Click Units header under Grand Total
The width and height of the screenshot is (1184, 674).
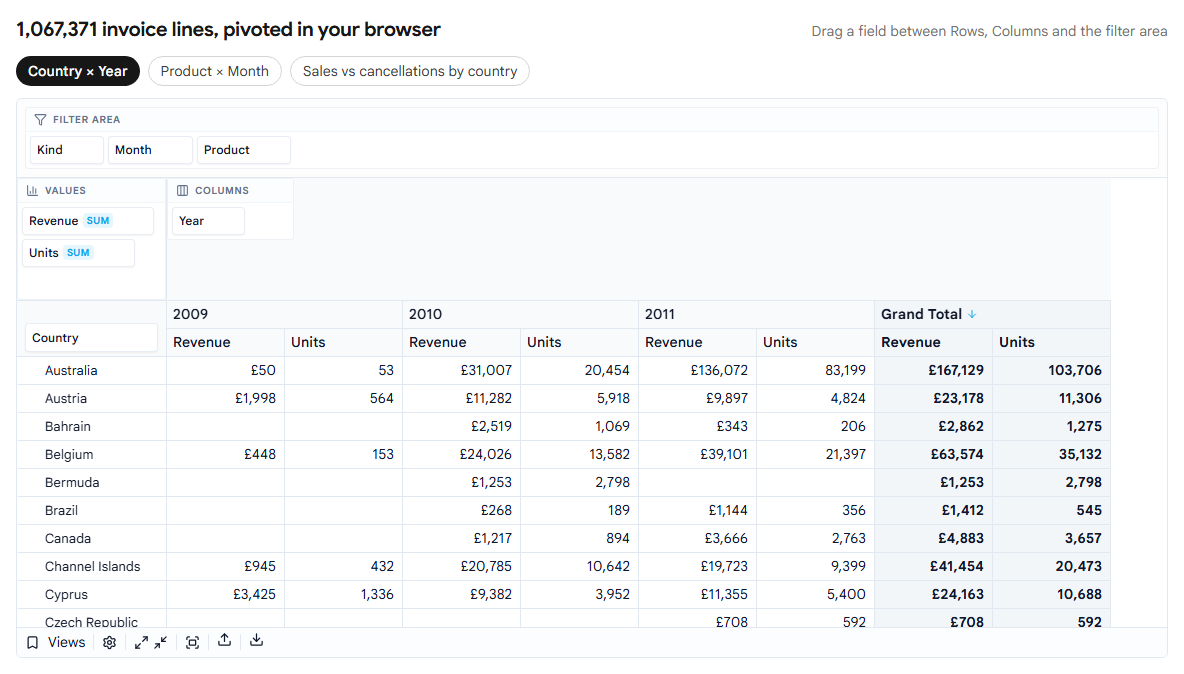click(1051, 342)
